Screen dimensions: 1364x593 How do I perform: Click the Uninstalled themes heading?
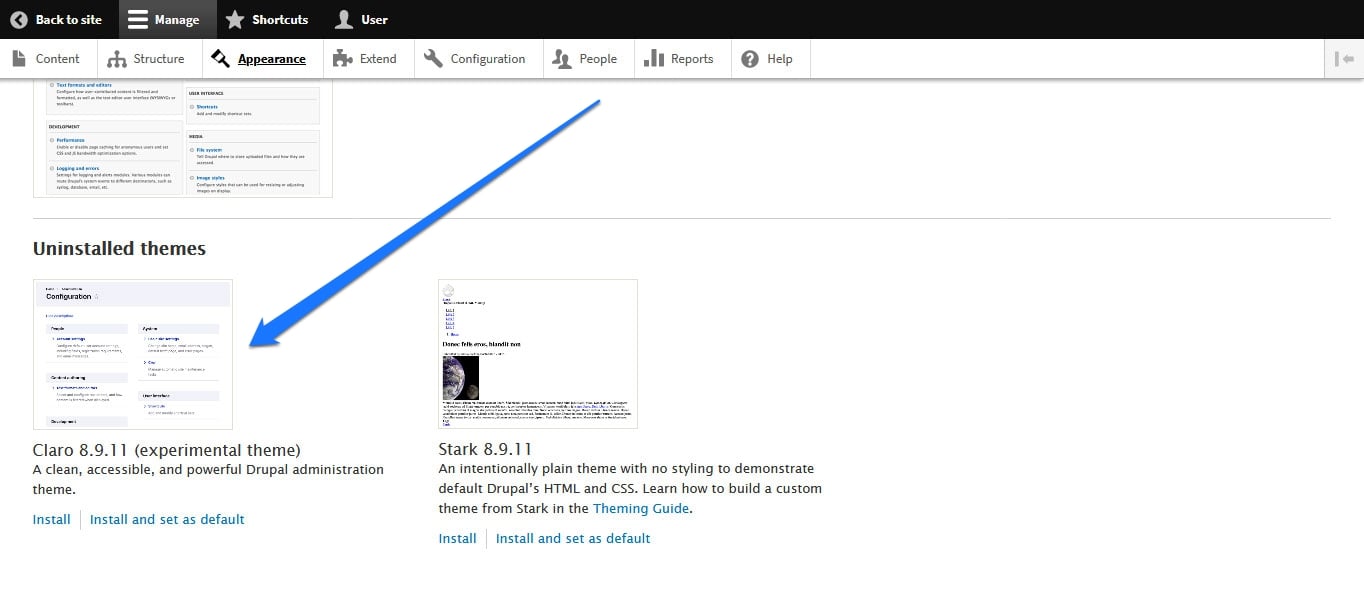tap(119, 248)
